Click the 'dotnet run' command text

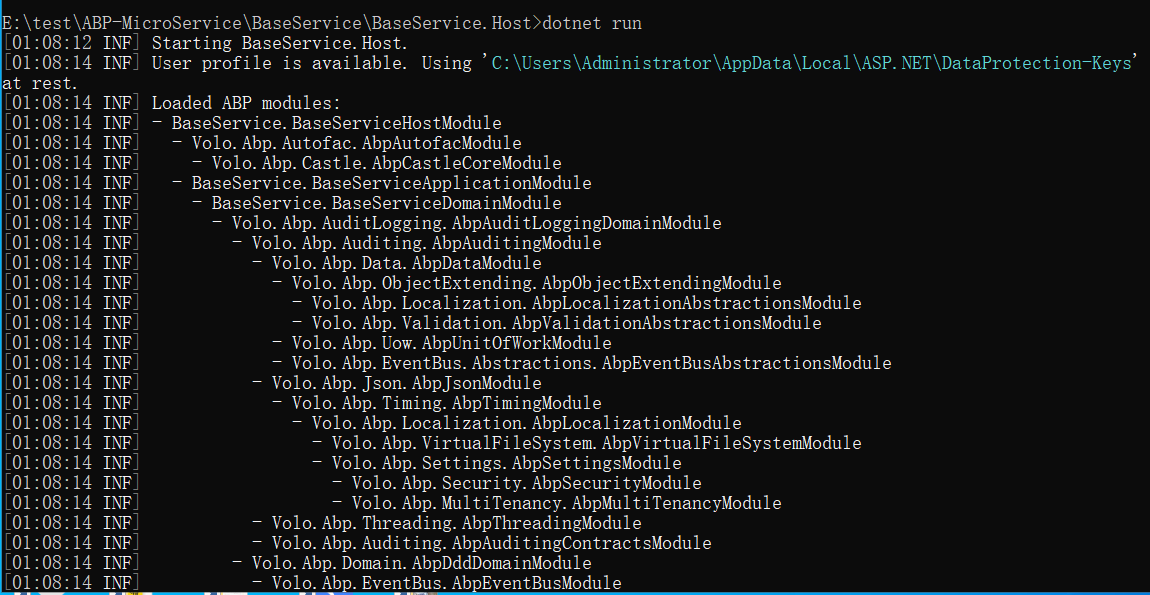592,23
